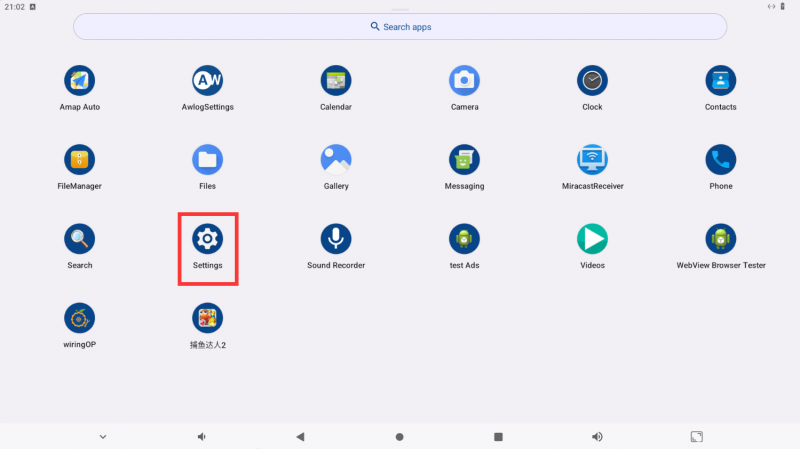Raise volume with the navigation bar speaker

pyautogui.click(x=597, y=437)
